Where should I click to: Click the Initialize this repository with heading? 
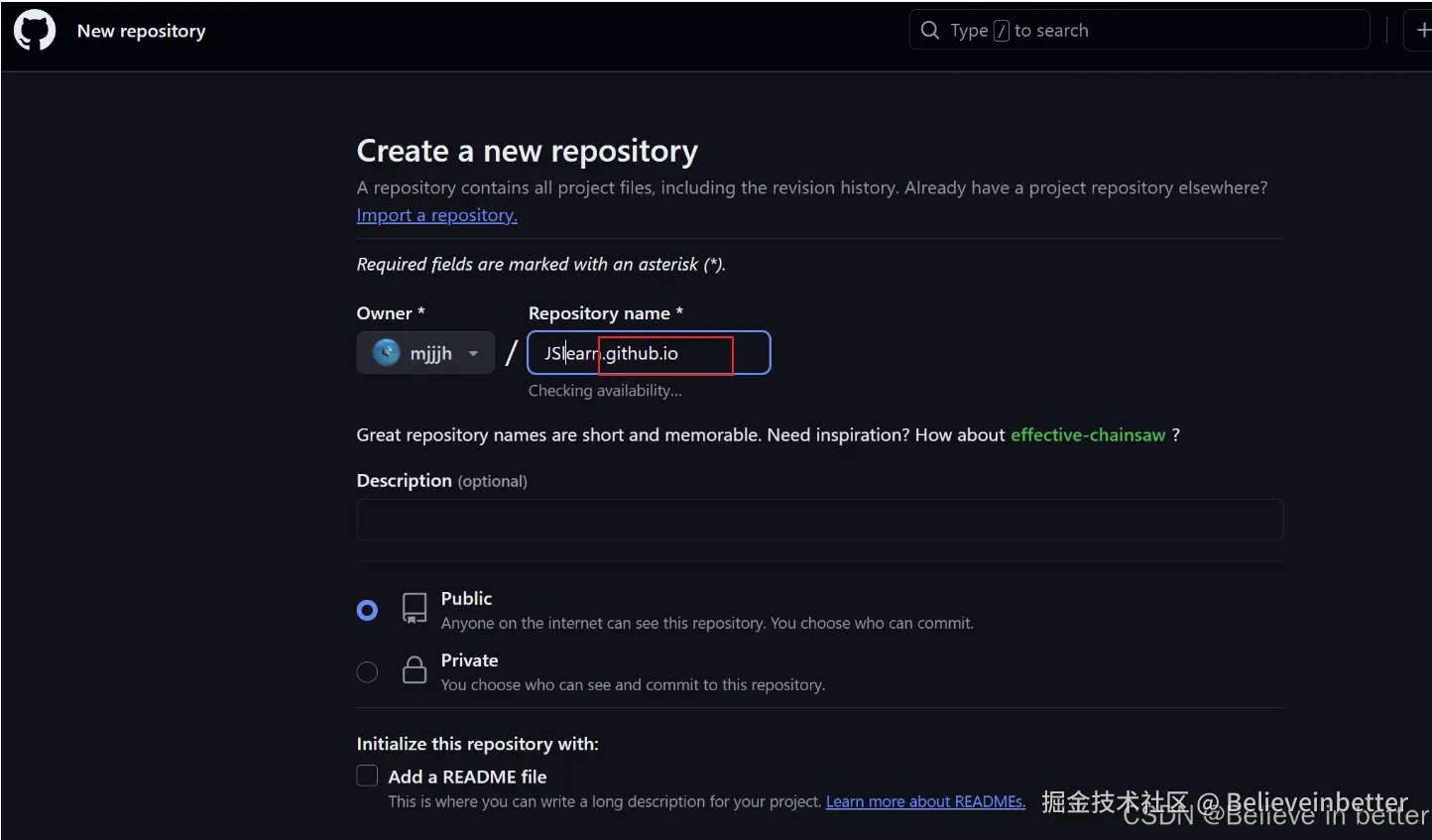point(478,744)
